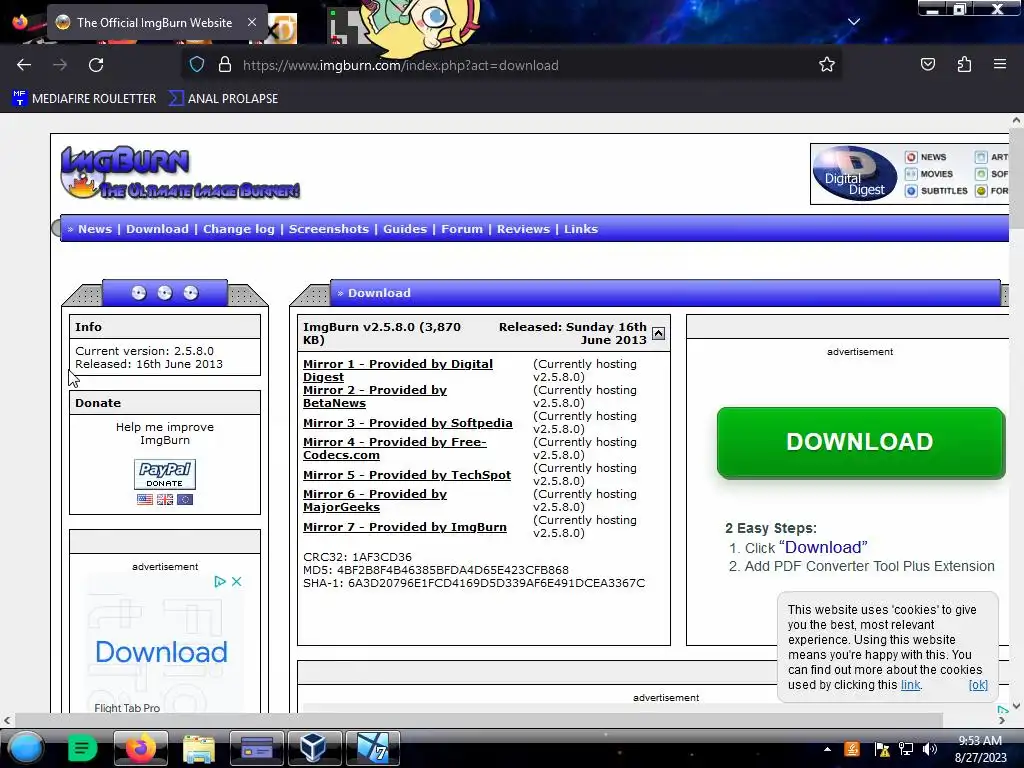Click the padlock site security icon
This screenshot has width=1024, height=768.
[x=225, y=65]
